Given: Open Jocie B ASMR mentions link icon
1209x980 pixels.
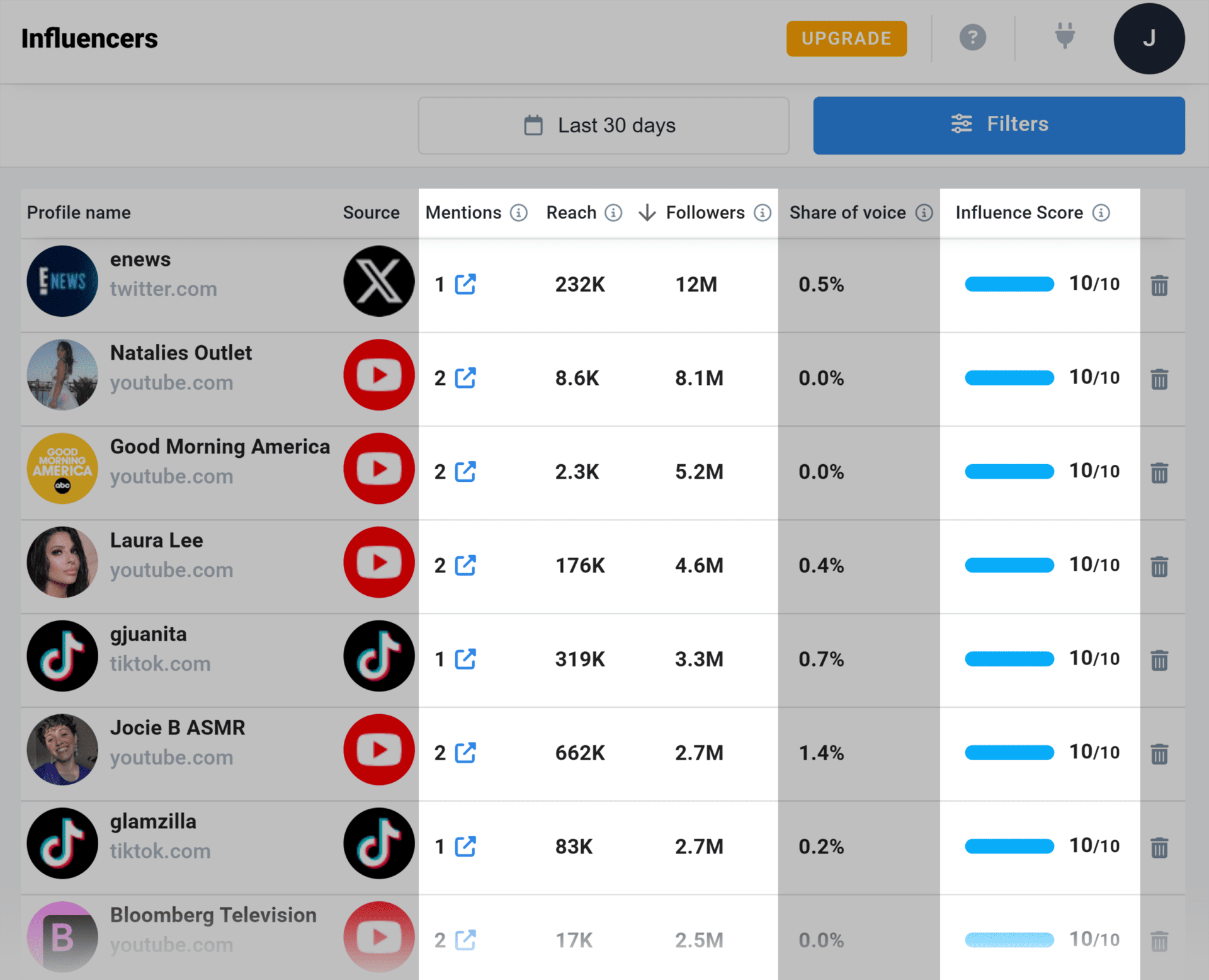Looking at the screenshot, I should [x=465, y=753].
